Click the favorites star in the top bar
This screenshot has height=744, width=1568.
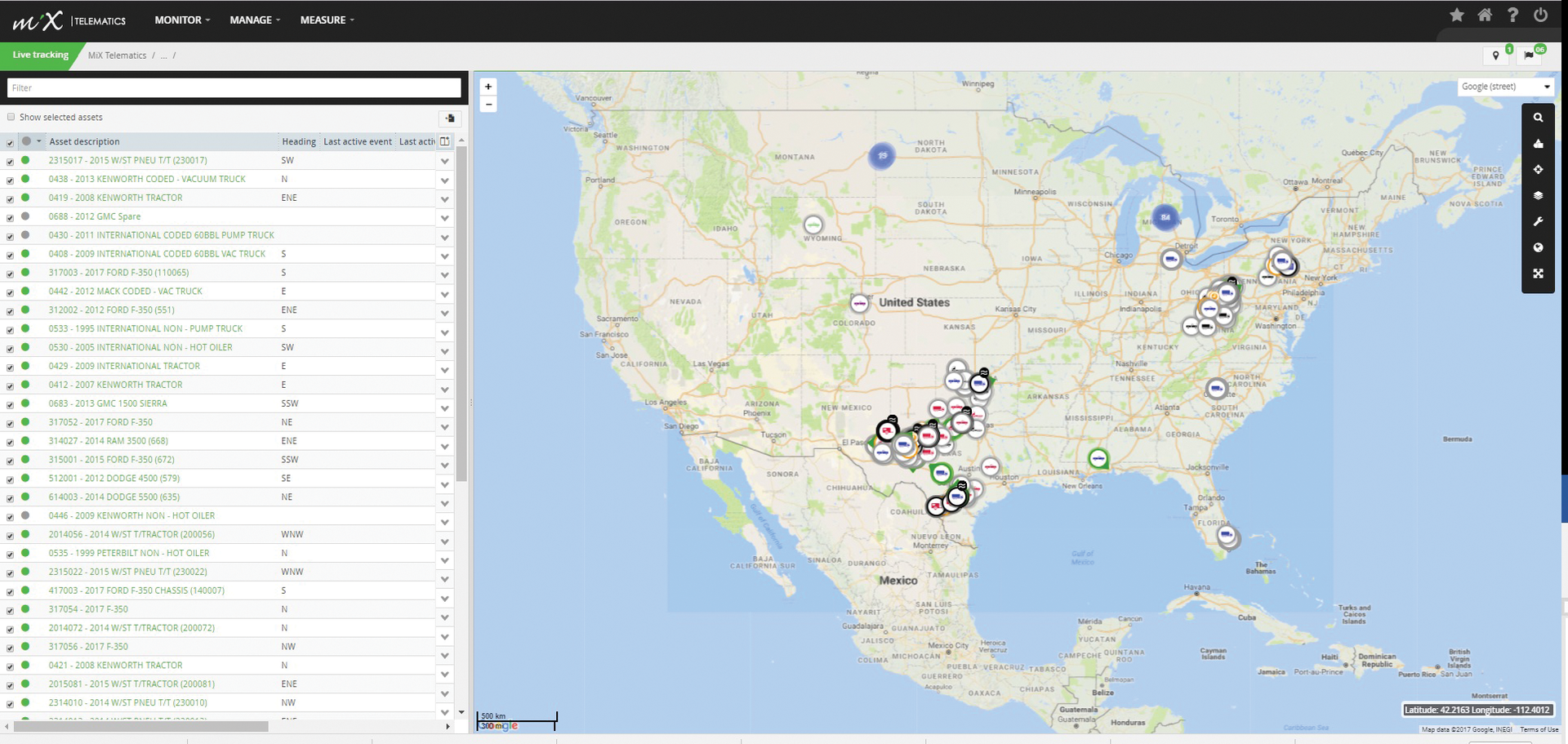click(x=1457, y=15)
